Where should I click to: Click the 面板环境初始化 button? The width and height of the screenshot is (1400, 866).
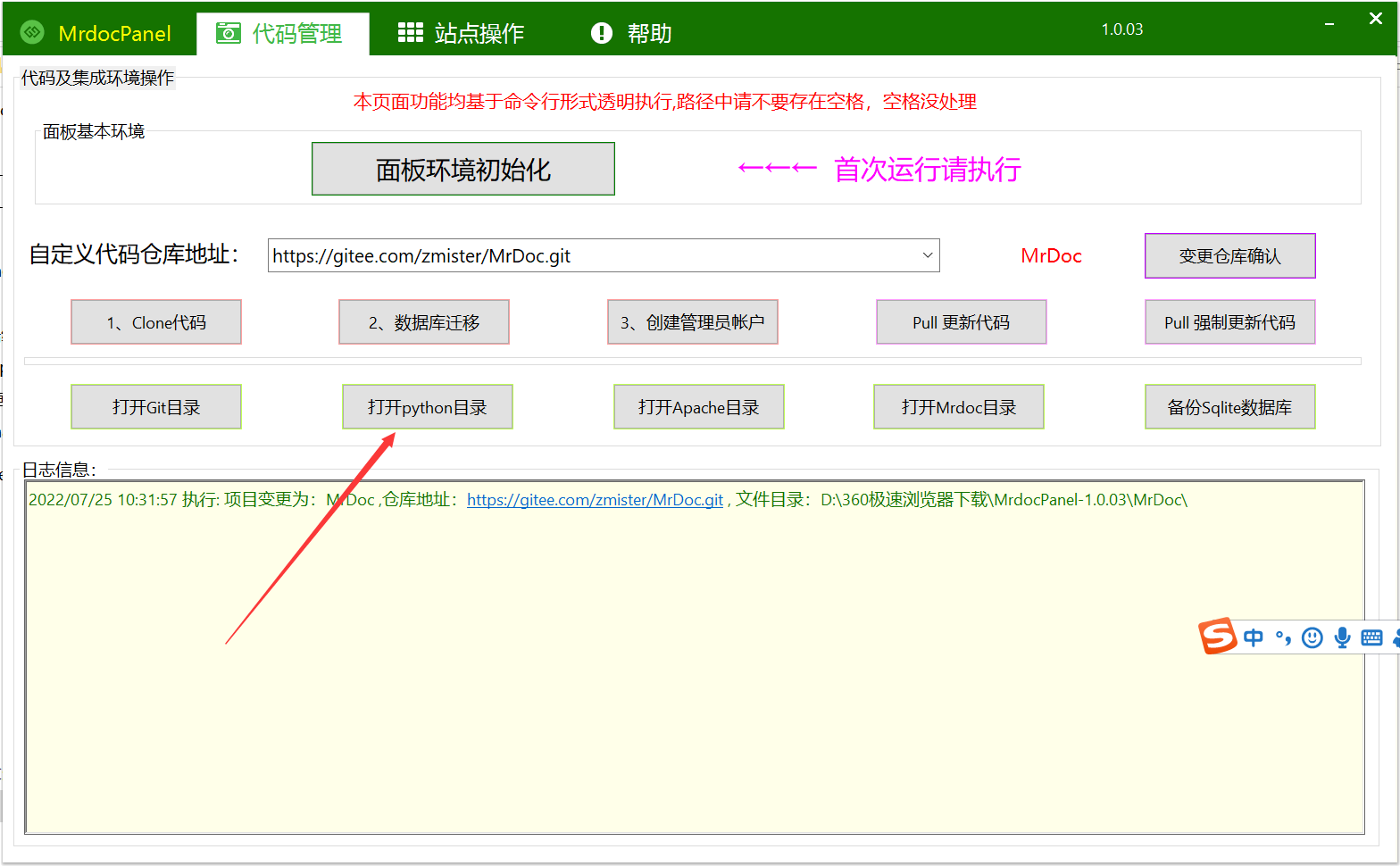[x=462, y=169]
